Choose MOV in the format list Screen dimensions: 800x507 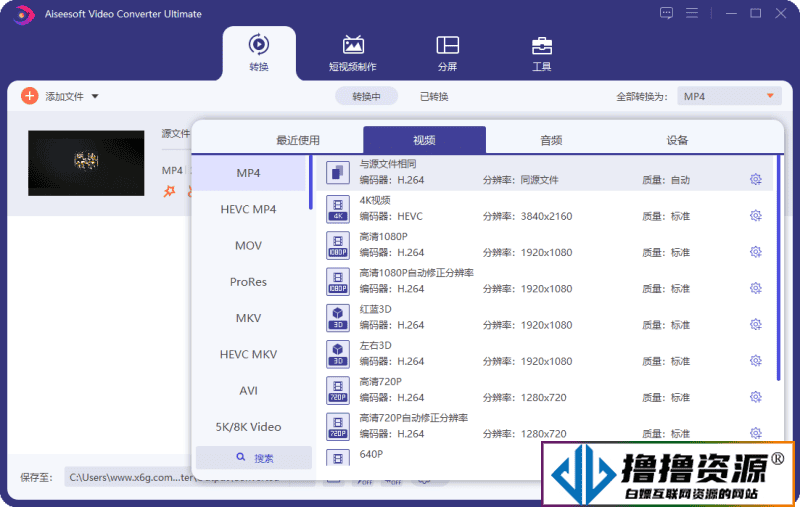248,245
